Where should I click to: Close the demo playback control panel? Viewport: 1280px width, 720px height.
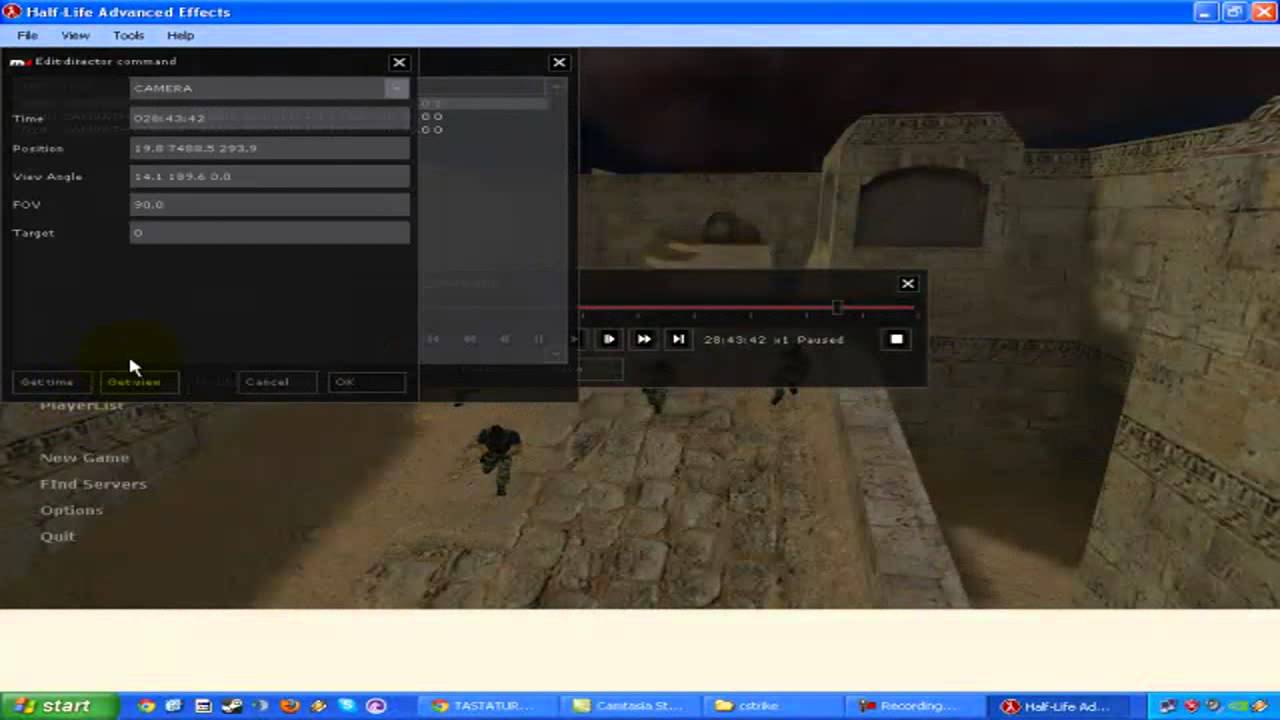(908, 284)
